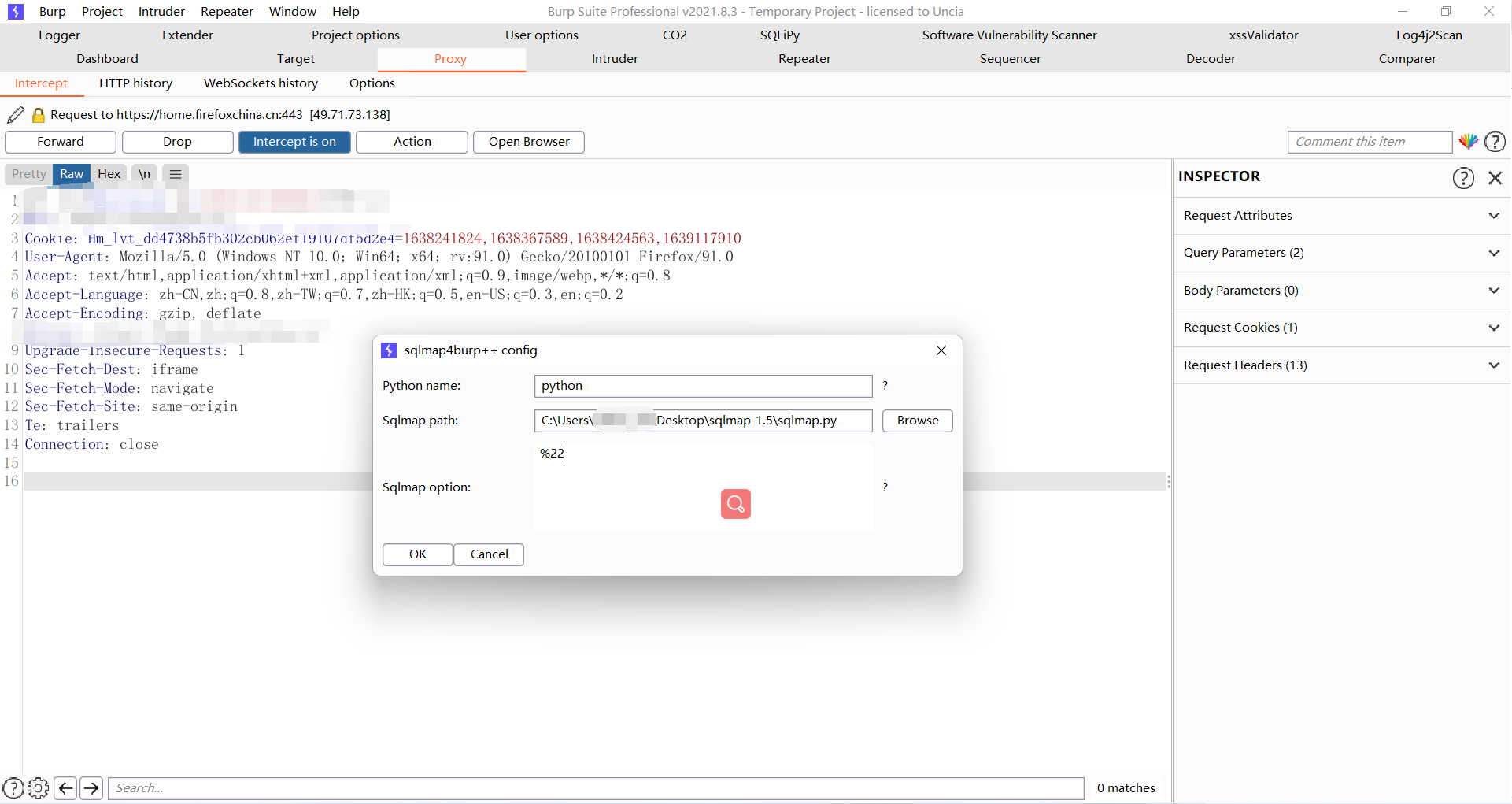1512x804 pixels.
Task: Go to previous search match arrow
Action: (x=66, y=788)
